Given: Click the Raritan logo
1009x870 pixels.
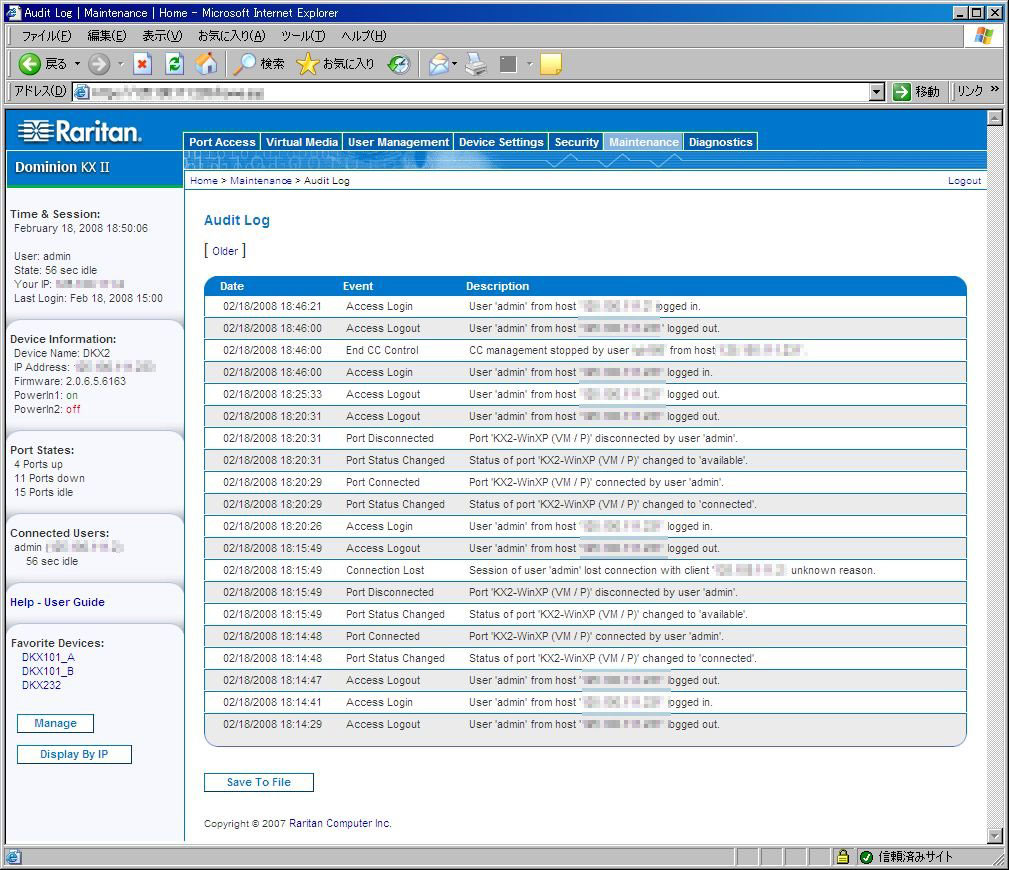Looking at the screenshot, I should click(x=79, y=131).
